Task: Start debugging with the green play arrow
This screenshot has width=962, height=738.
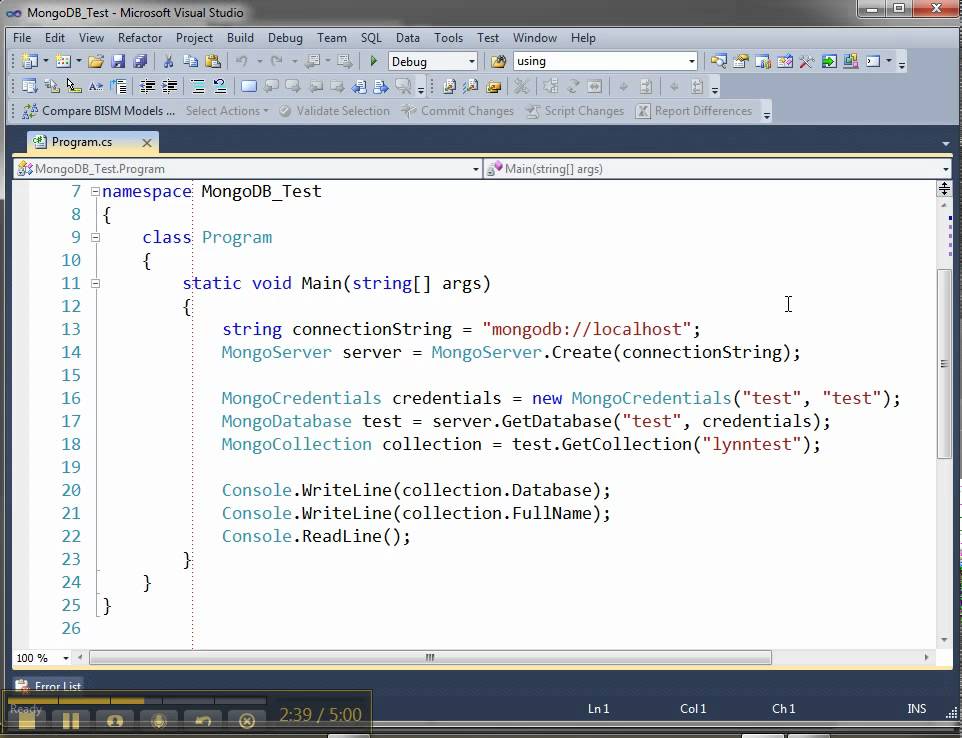Action: (373, 61)
